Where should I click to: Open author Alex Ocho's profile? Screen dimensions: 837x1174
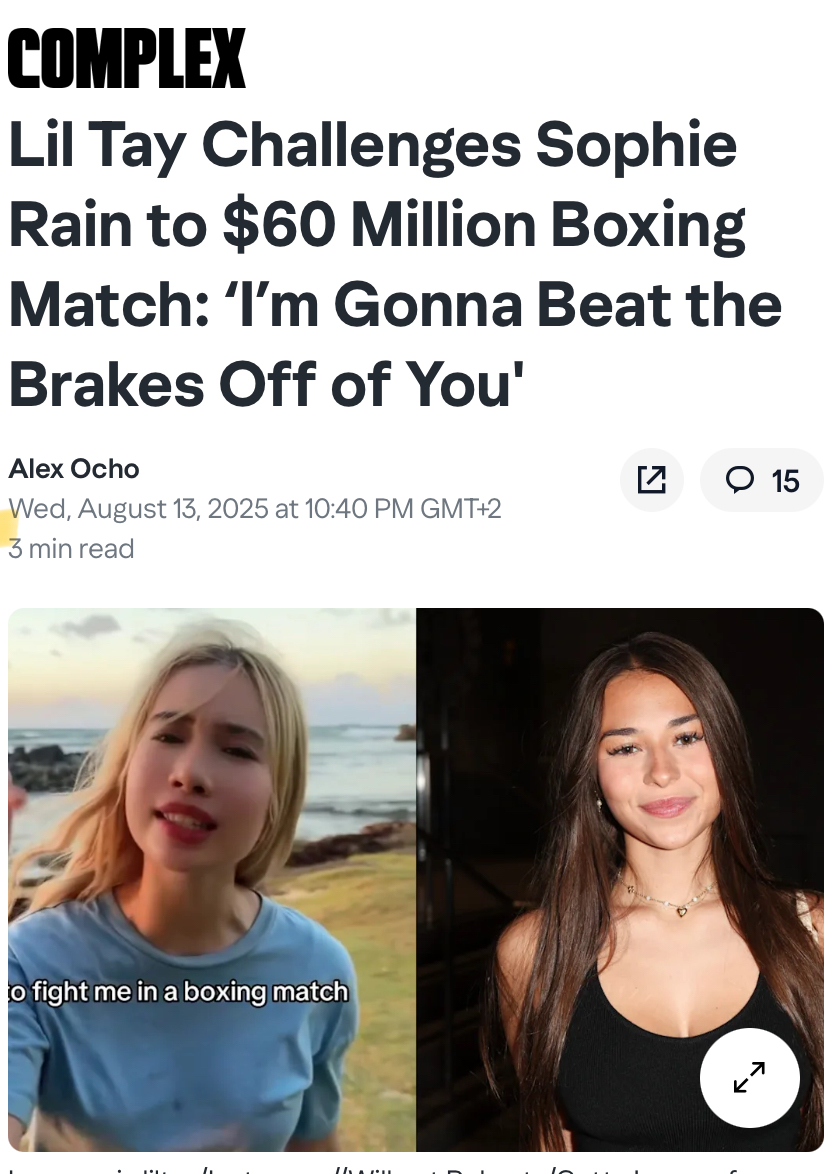[74, 469]
